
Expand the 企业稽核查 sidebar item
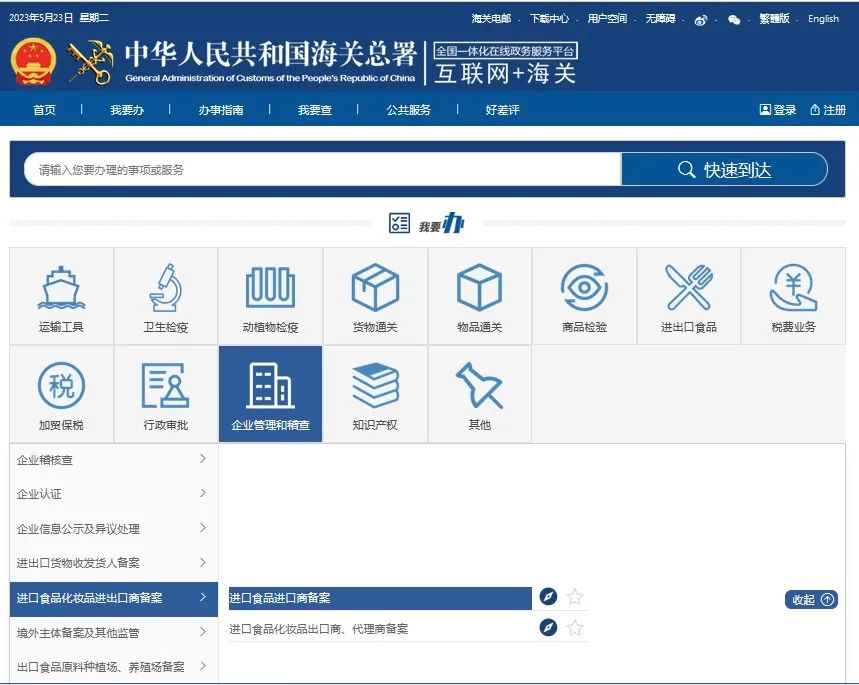pyautogui.click(x=113, y=460)
